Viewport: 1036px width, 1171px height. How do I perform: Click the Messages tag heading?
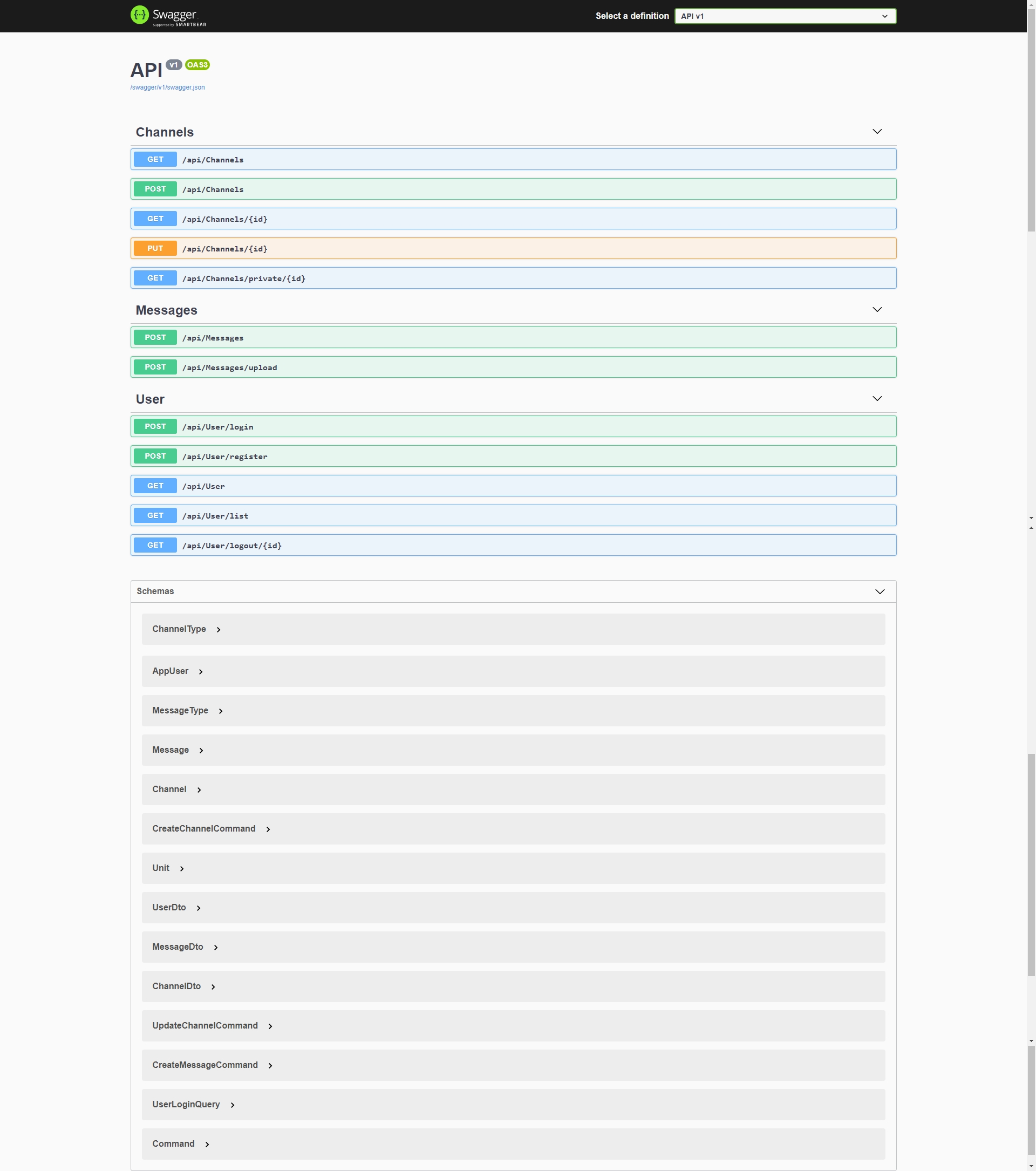(166, 310)
